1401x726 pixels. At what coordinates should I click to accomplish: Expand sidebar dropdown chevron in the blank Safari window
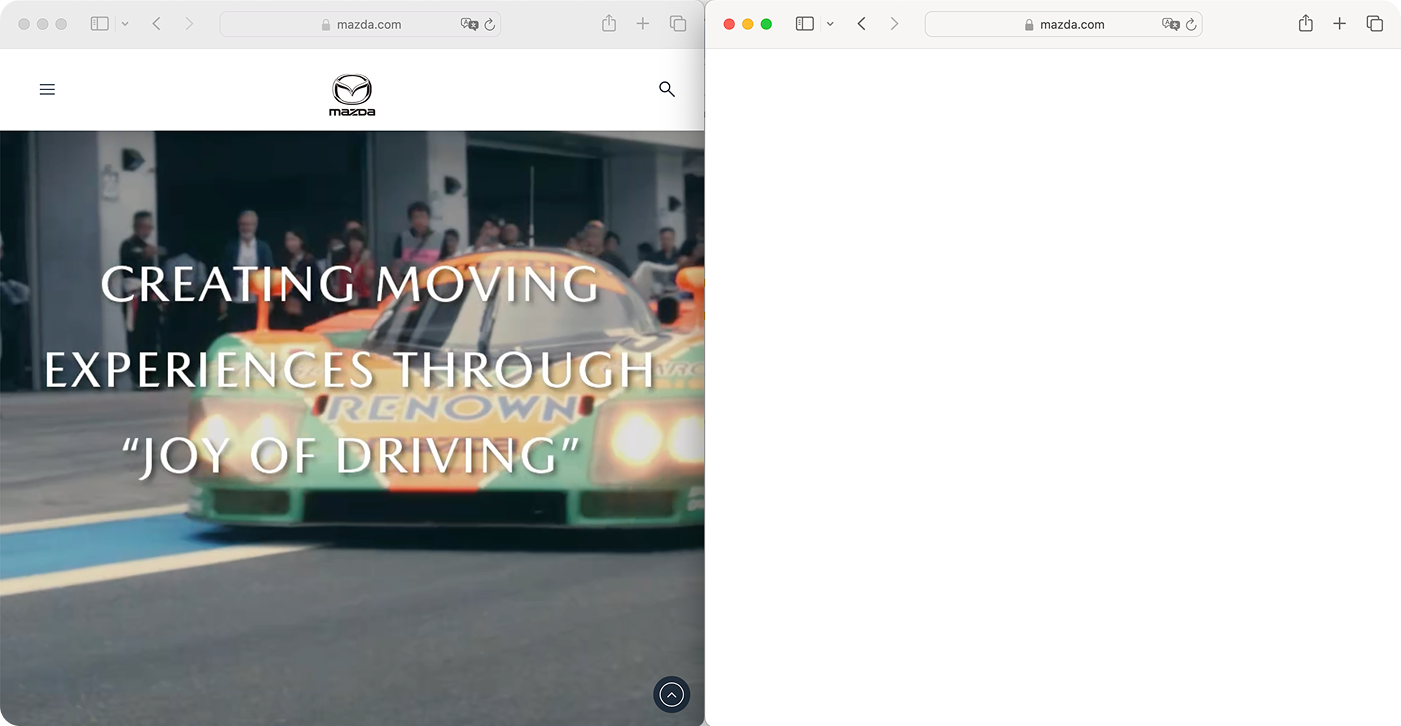click(830, 24)
